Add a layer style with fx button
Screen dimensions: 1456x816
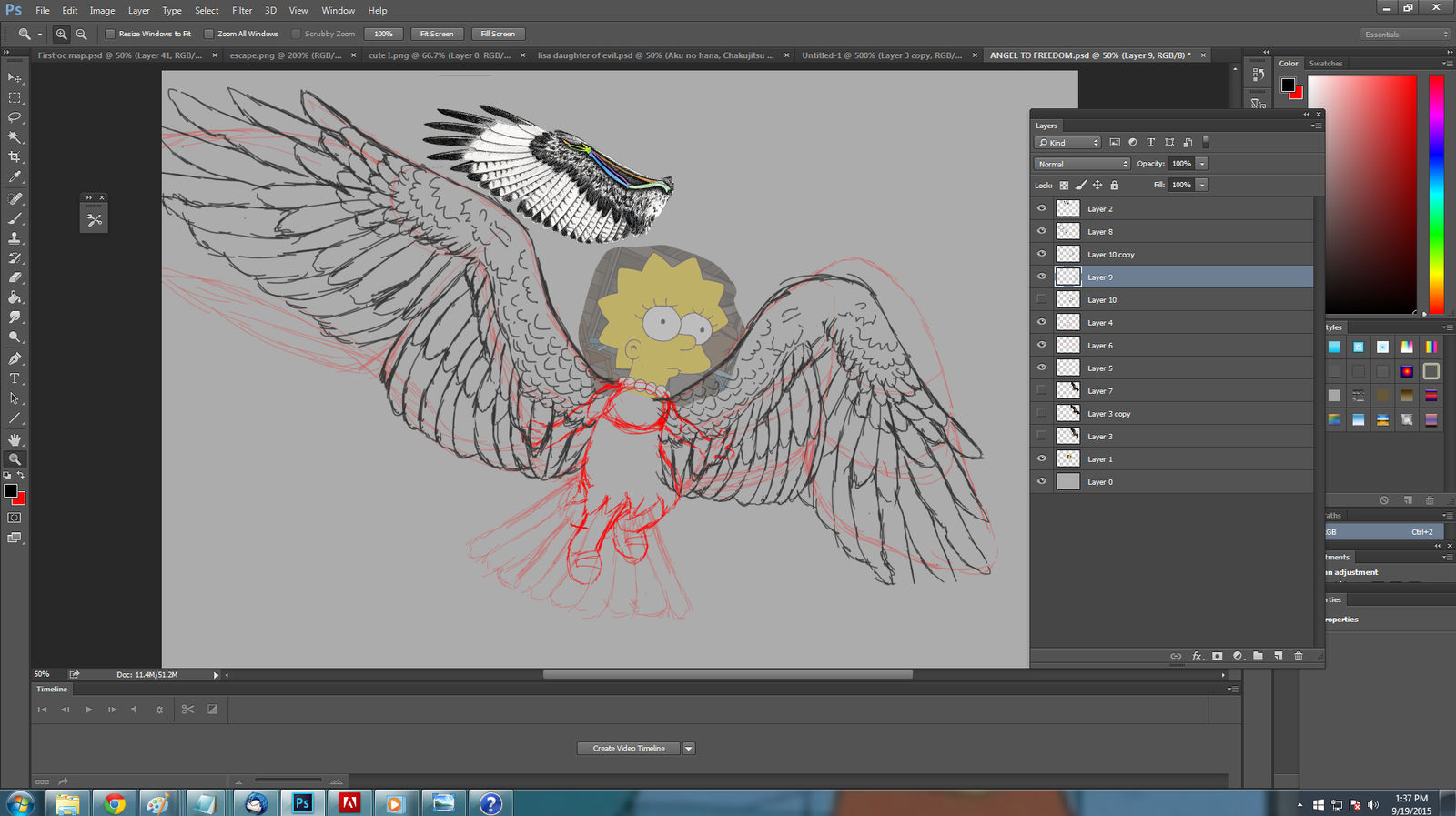[1198, 656]
